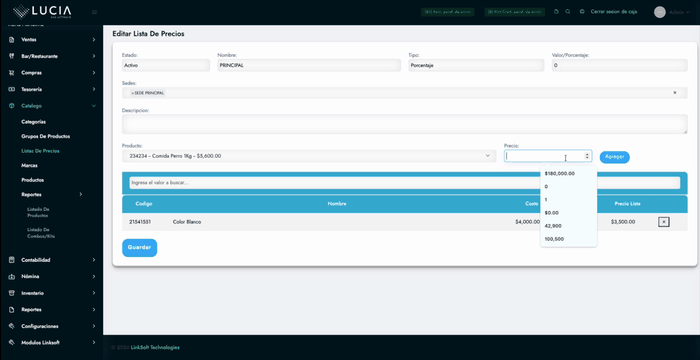
Task: Click the Contabilidad calendar icon
Action: coord(12,260)
